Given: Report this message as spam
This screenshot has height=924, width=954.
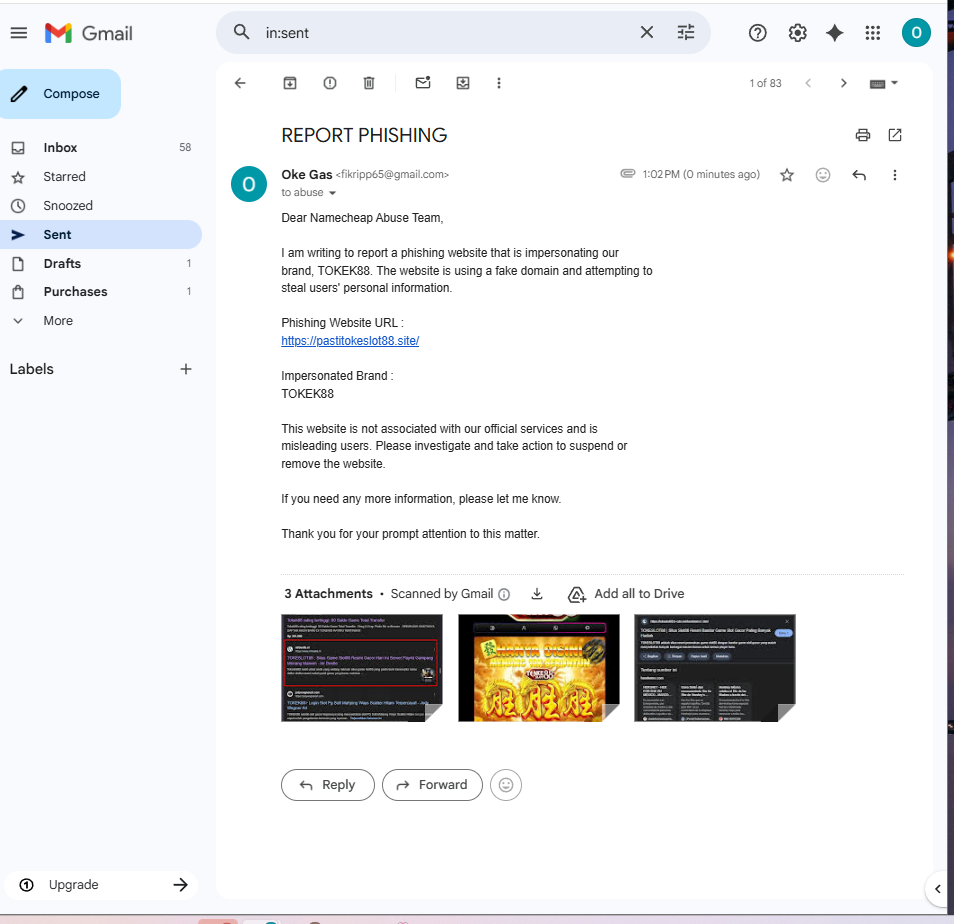Looking at the screenshot, I should [x=330, y=83].
